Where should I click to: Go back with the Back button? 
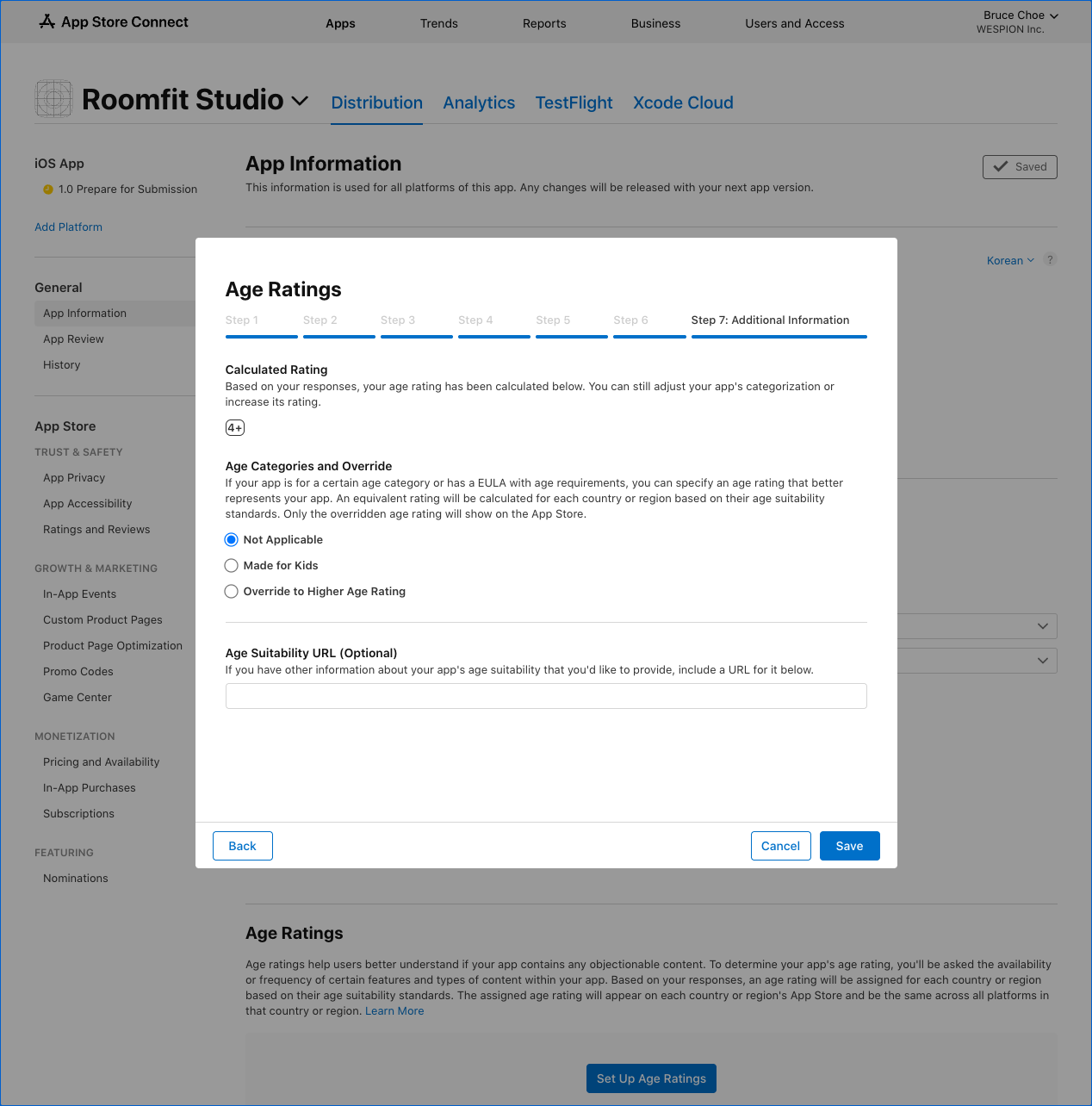[x=242, y=846]
